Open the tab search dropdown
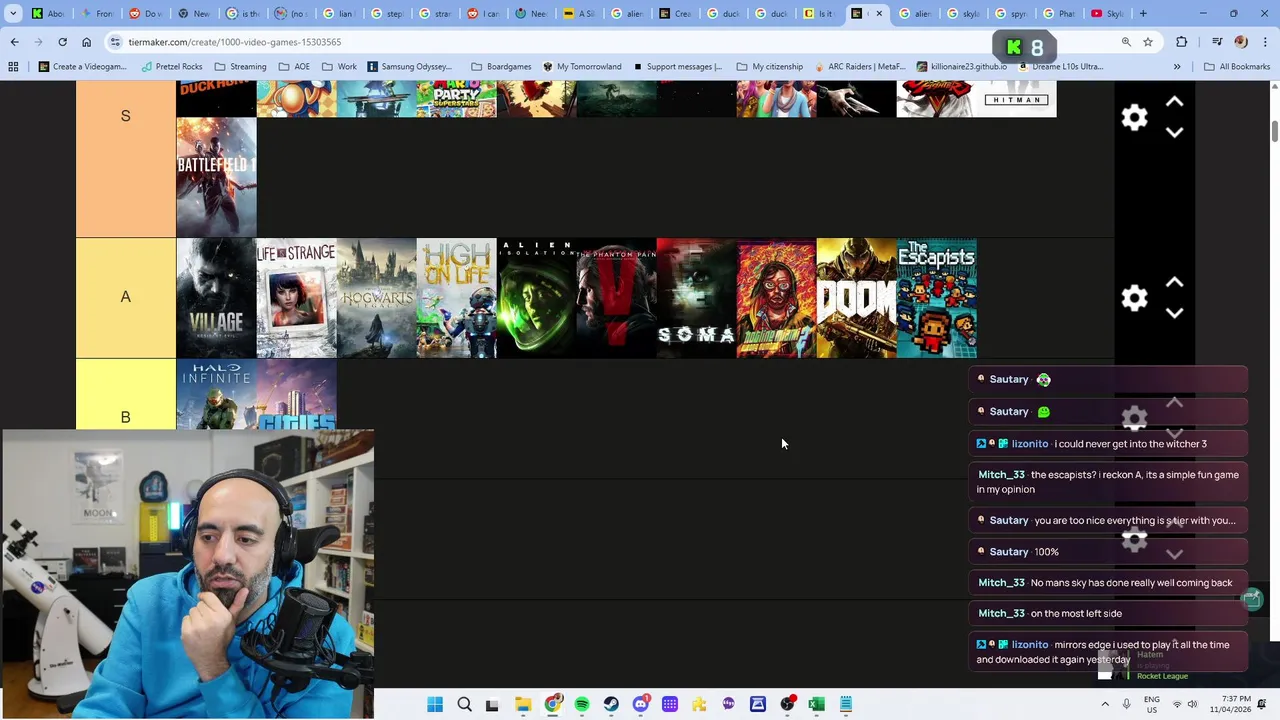The height and width of the screenshot is (720, 1280). coord(13,14)
